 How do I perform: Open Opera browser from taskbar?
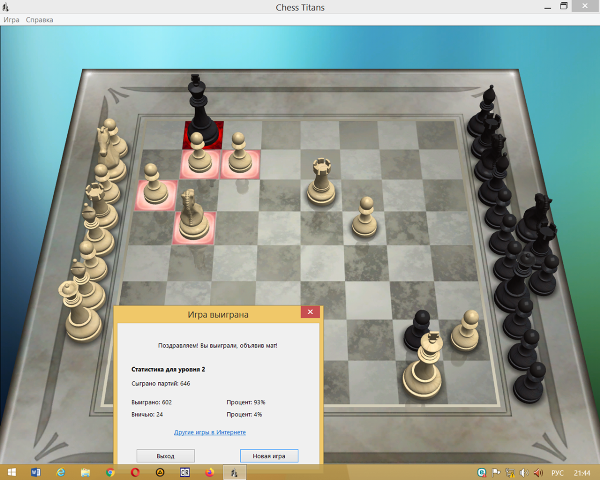(x=135, y=472)
